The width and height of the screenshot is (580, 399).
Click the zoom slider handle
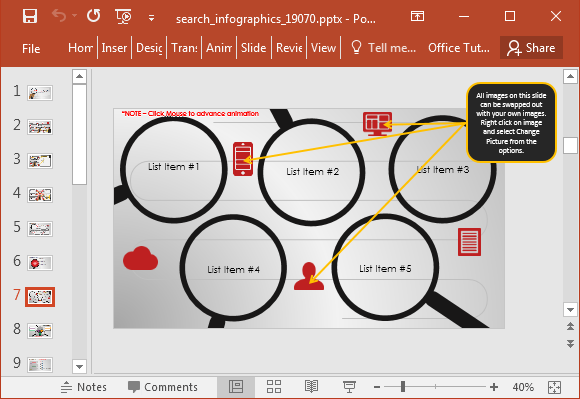click(x=403, y=387)
